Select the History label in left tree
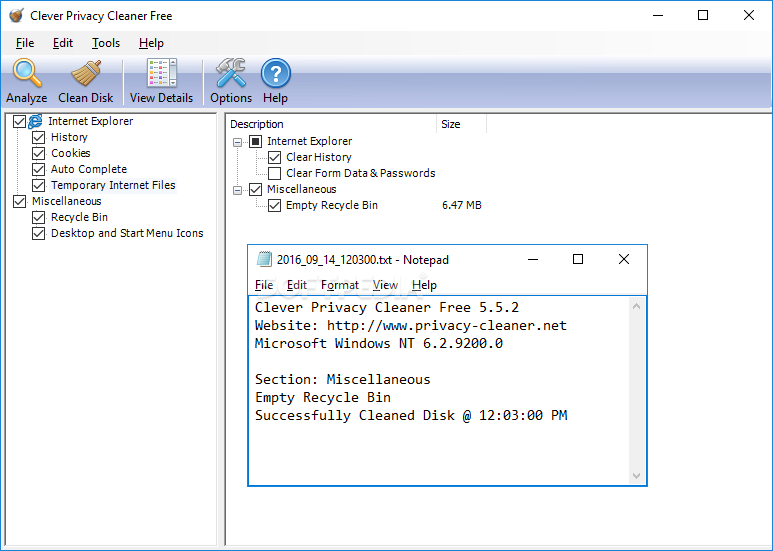This screenshot has width=773, height=551. tap(69, 137)
